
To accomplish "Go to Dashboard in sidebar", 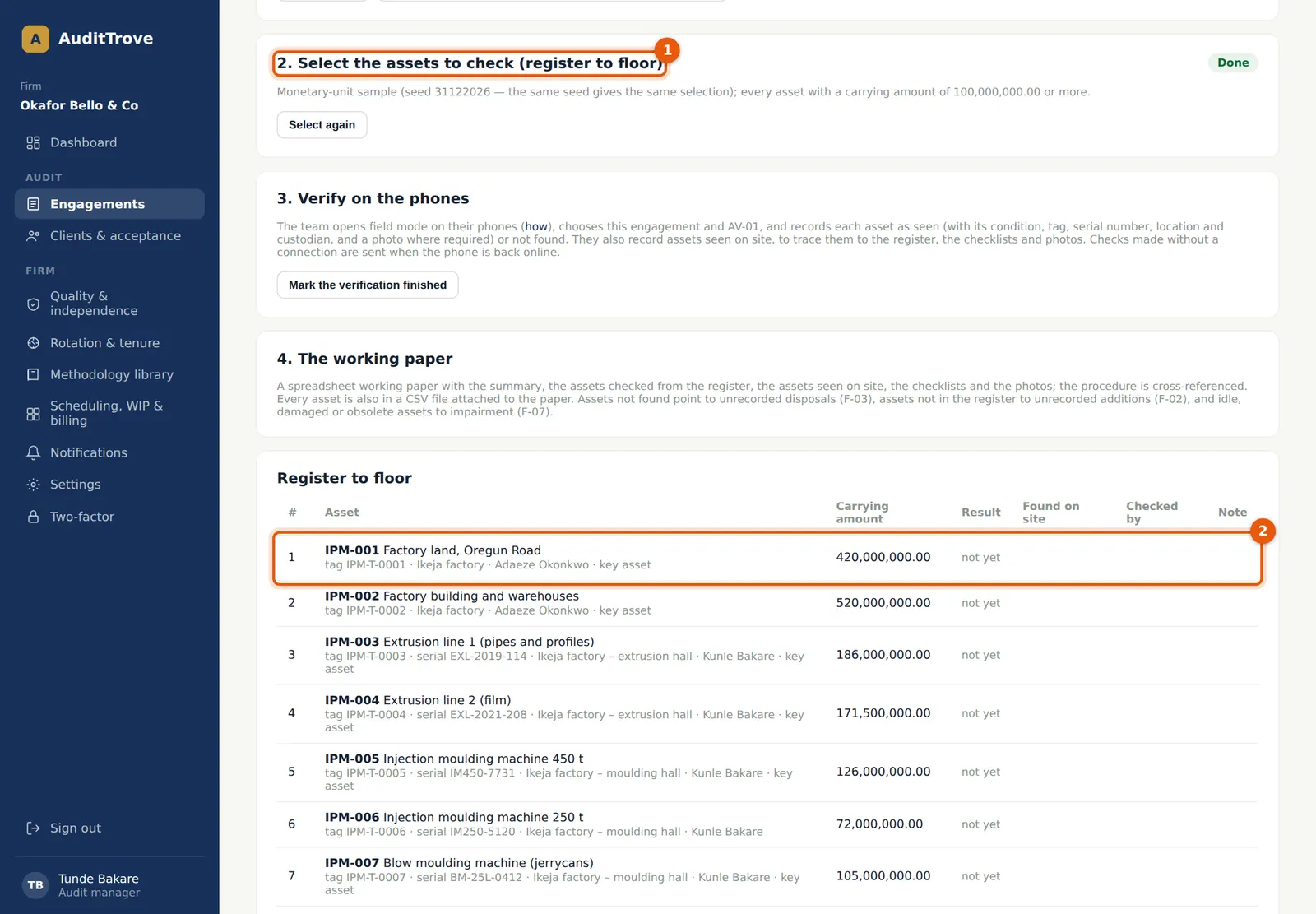I will tap(109, 142).
